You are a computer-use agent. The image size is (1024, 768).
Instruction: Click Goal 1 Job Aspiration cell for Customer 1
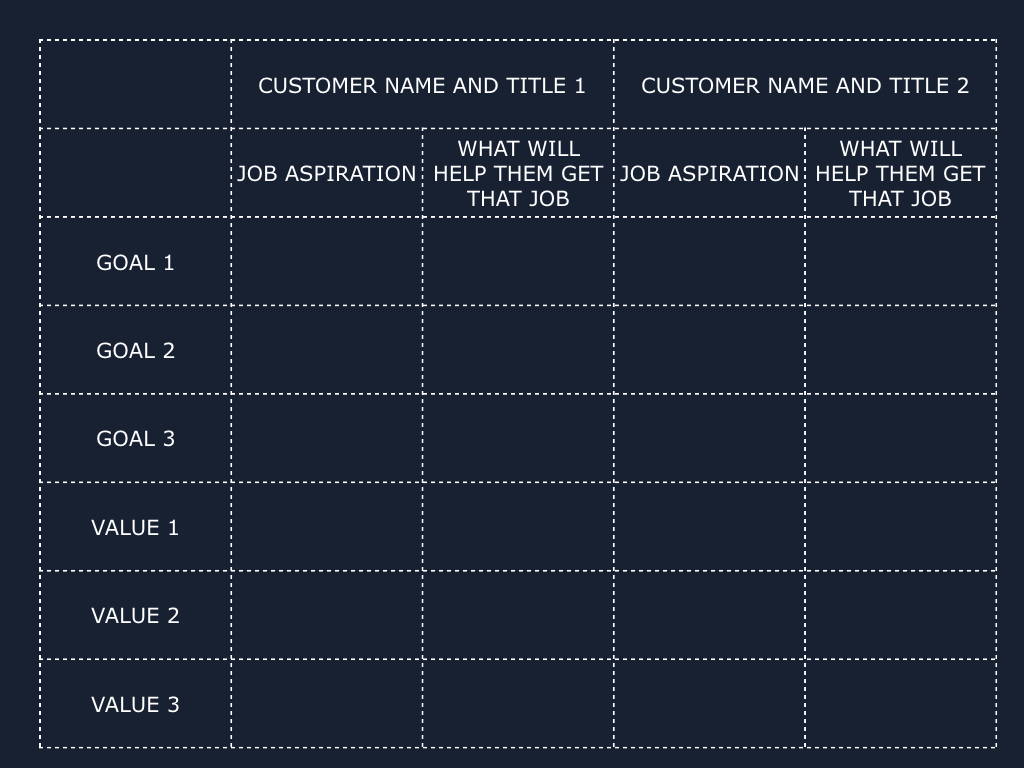click(327, 262)
